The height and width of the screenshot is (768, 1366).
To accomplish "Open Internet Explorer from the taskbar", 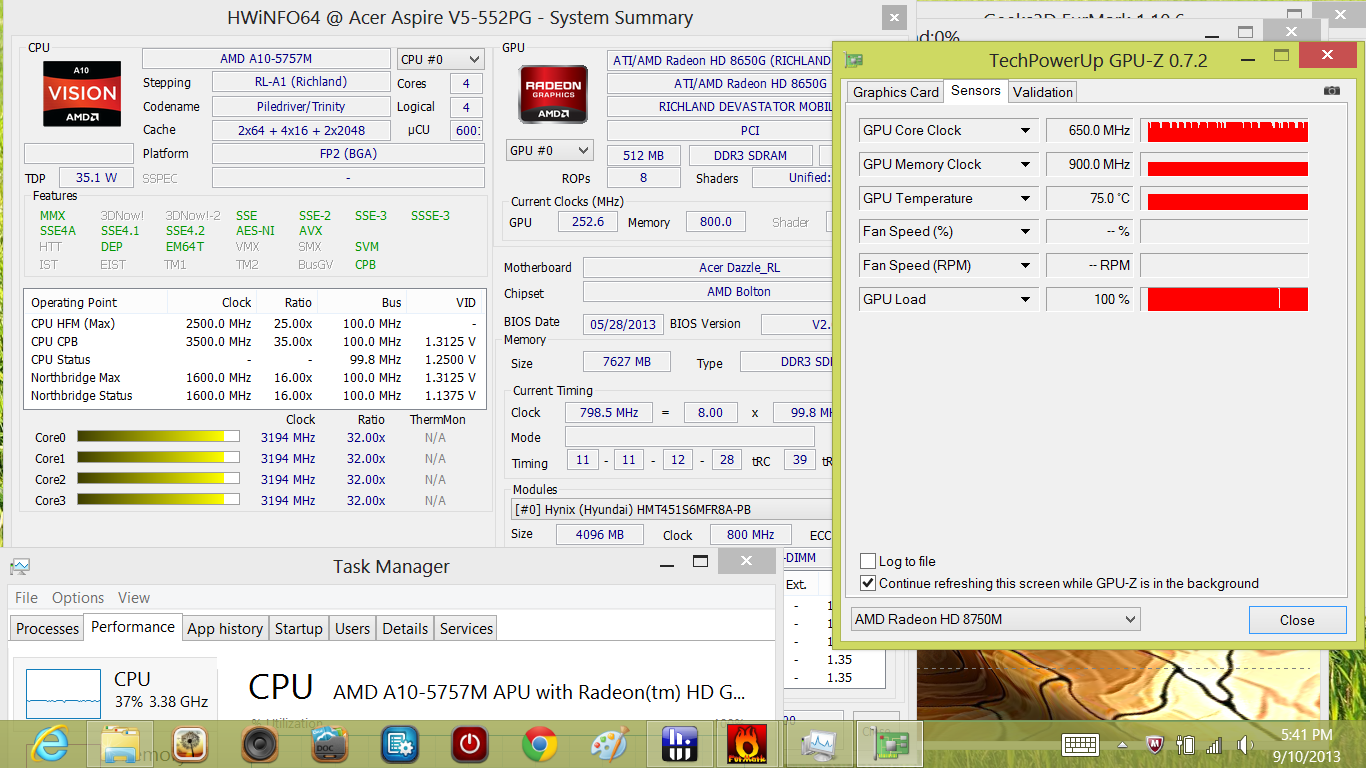I will [x=49, y=744].
